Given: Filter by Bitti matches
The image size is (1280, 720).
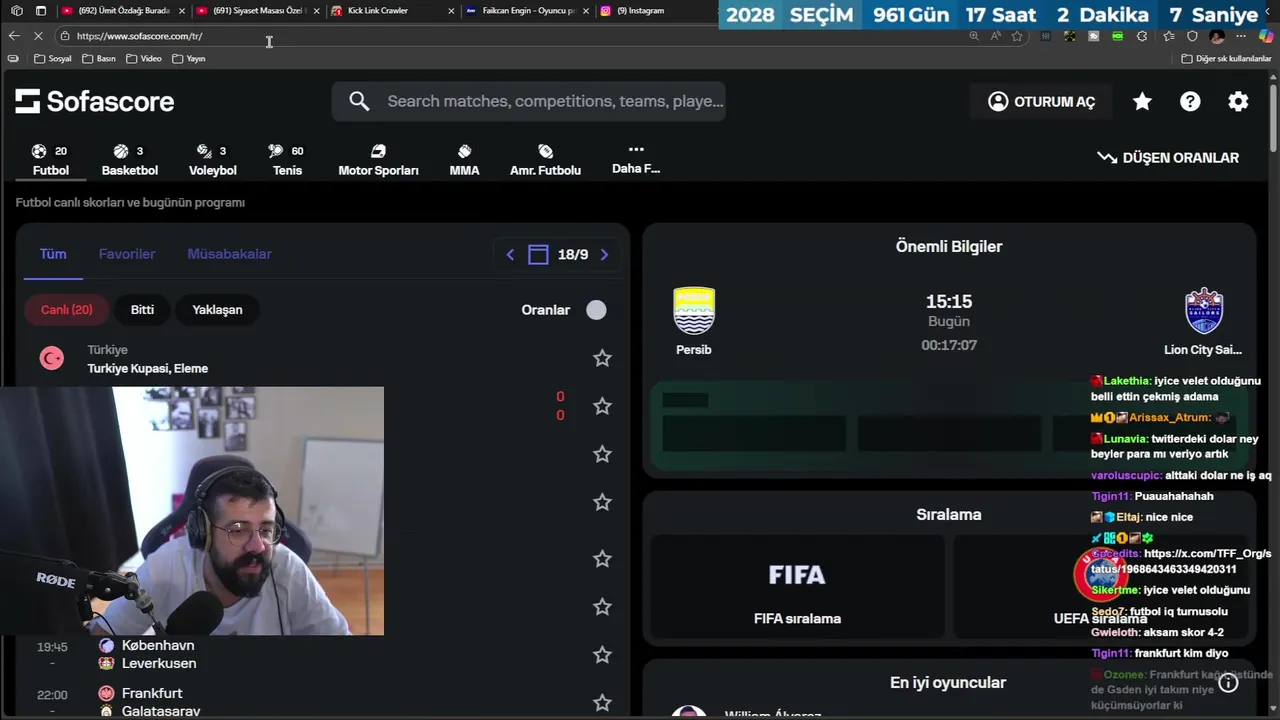Looking at the screenshot, I should (x=142, y=310).
